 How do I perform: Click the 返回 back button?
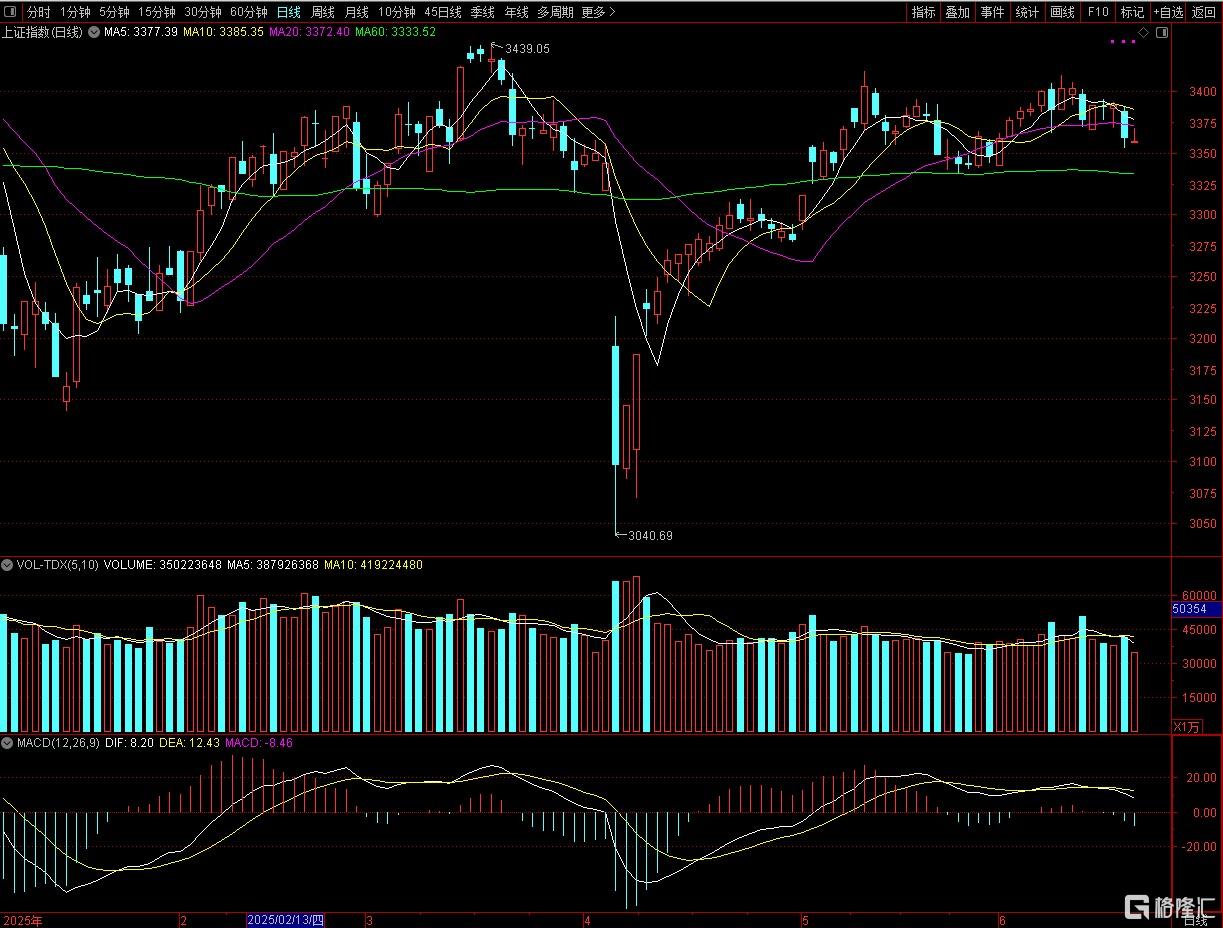pos(1204,12)
